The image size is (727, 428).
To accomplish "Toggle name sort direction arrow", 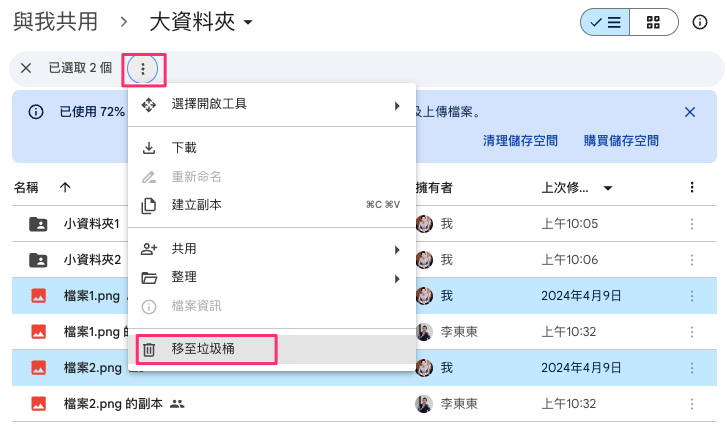I will pyautogui.click(x=65, y=187).
